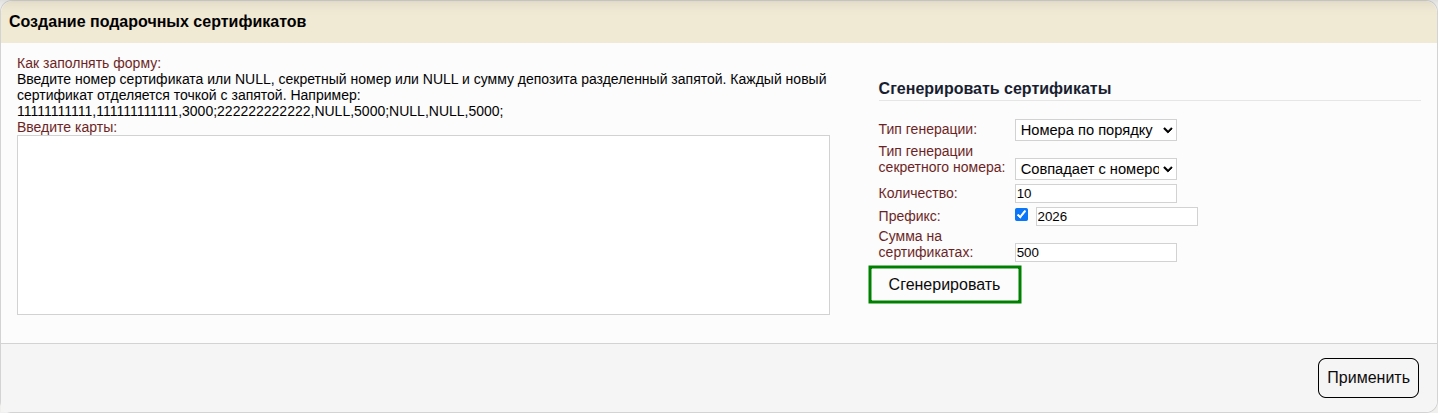Click the 'Тип генерации:' label

click(928, 129)
